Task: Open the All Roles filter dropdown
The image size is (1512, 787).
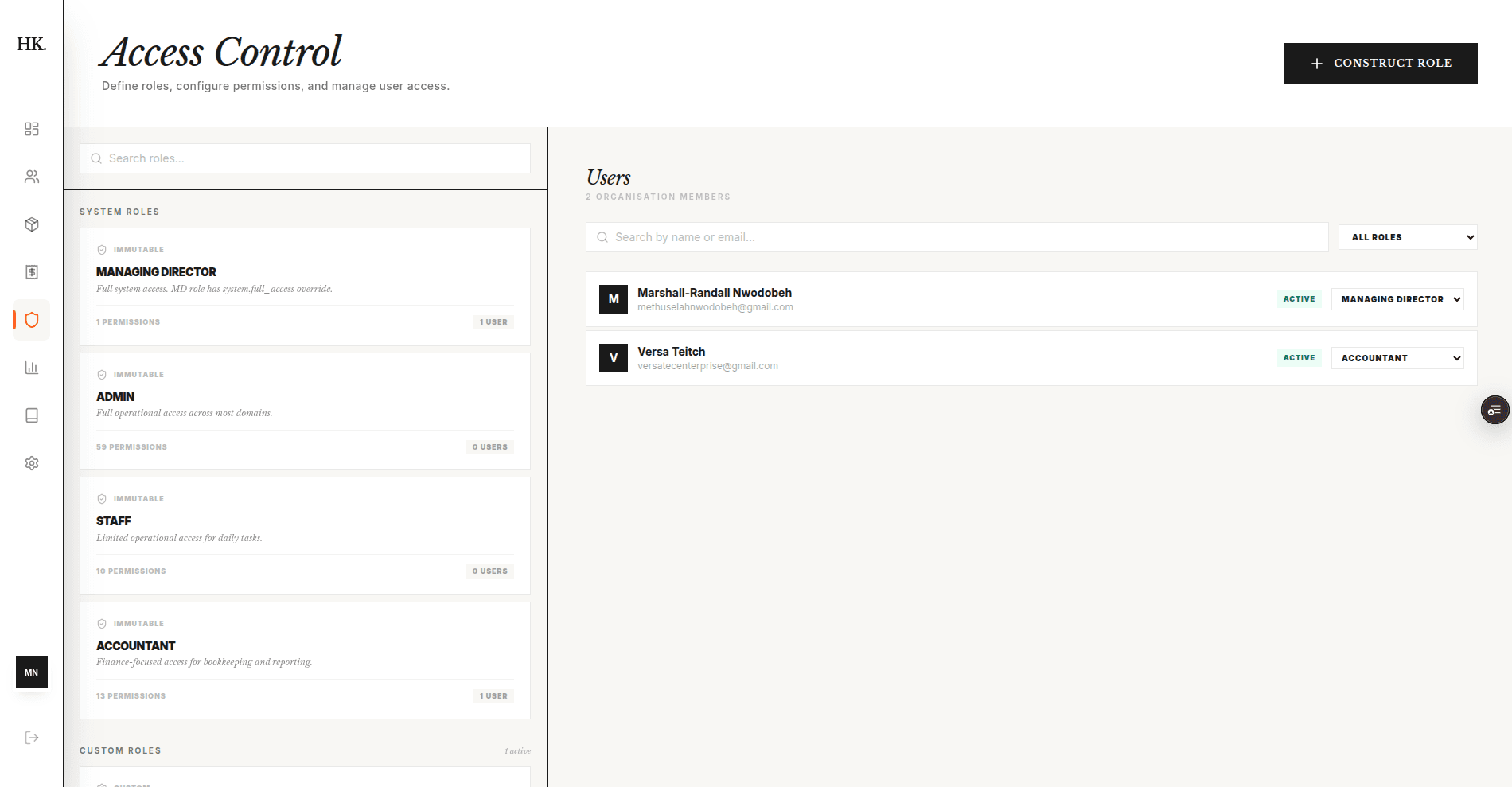Action: point(1408,237)
